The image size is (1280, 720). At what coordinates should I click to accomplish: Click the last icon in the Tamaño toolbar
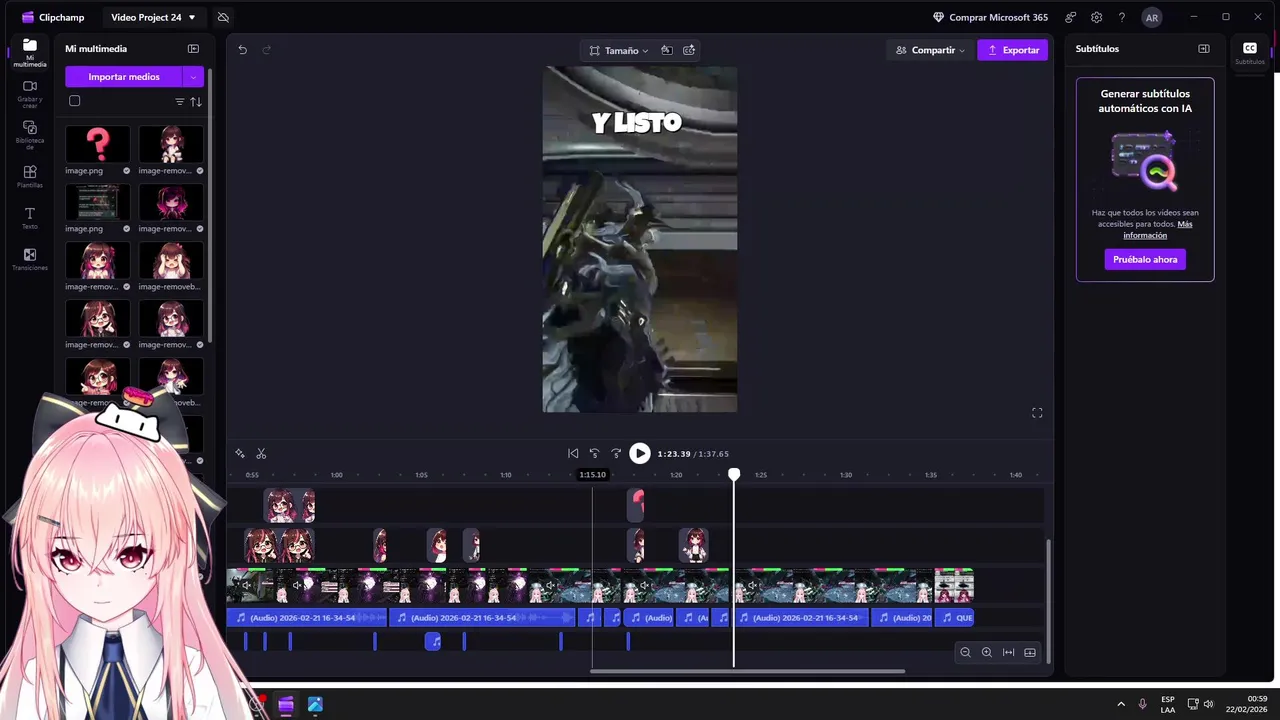tap(689, 50)
